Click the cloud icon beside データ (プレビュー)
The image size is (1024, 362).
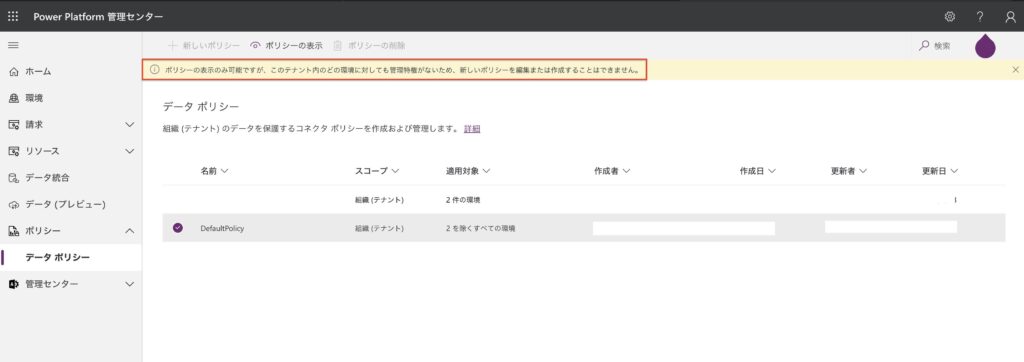14,205
